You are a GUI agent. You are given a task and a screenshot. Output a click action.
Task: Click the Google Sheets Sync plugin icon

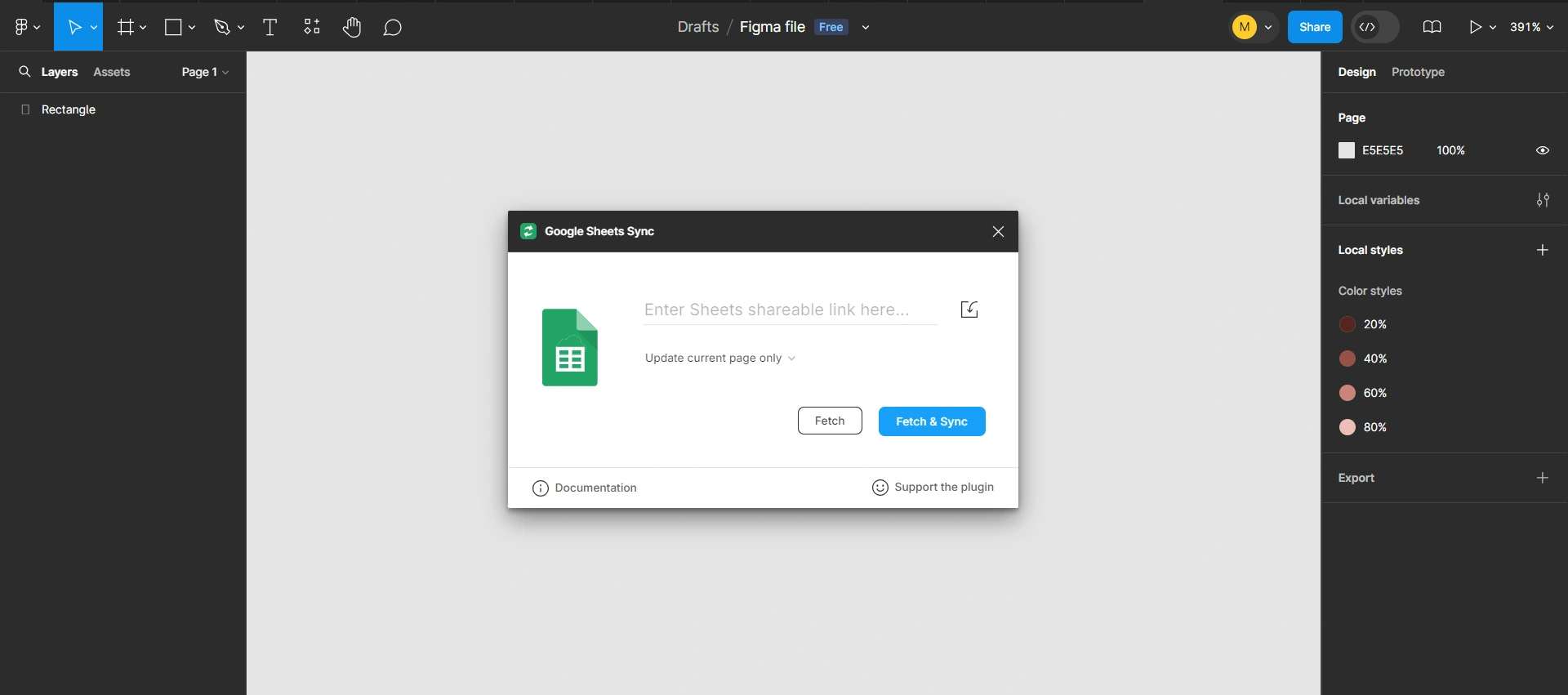tap(528, 231)
